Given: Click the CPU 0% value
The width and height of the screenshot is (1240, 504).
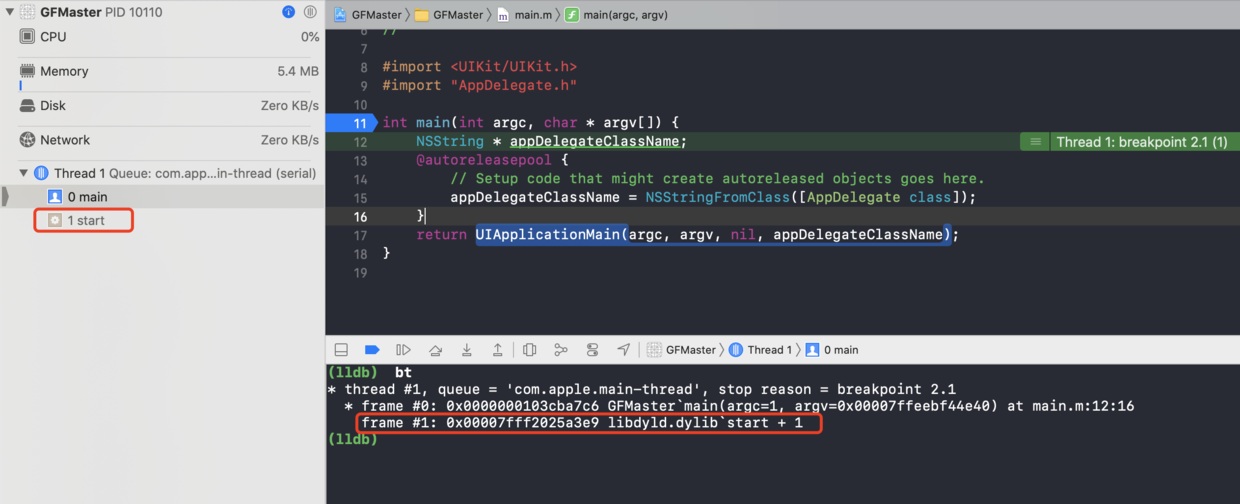Looking at the screenshot, I should point(310,37).
